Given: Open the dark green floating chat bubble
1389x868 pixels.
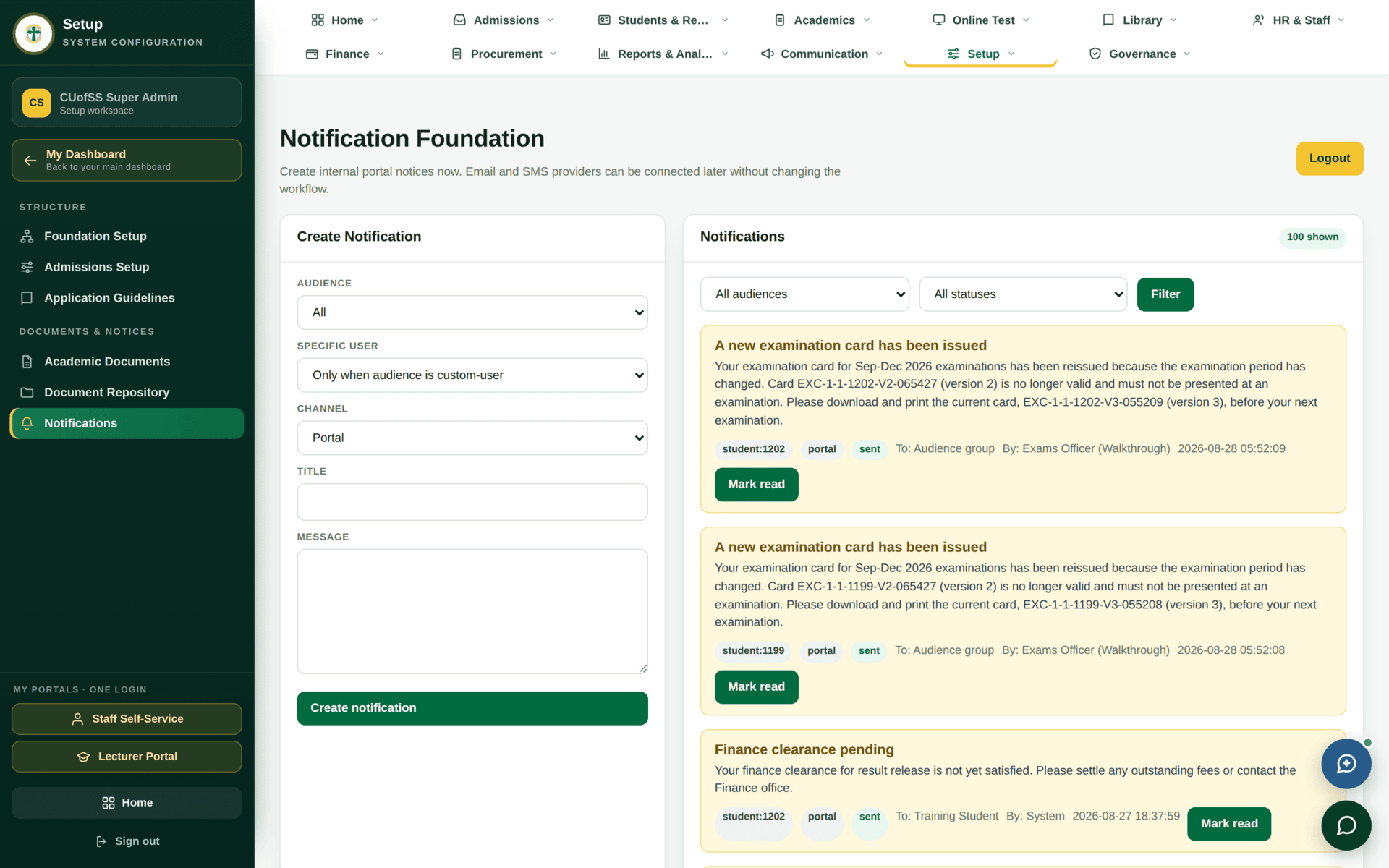Looking at the screenshot, I should (1346, 825).
